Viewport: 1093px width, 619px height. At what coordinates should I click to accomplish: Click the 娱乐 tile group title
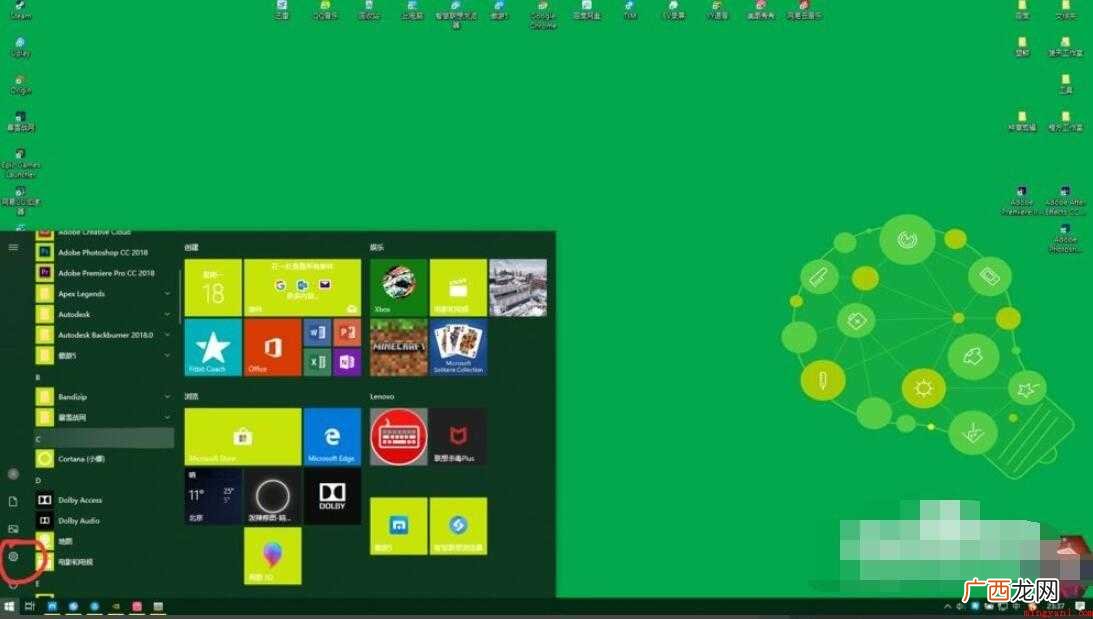[x=377, y=247]
